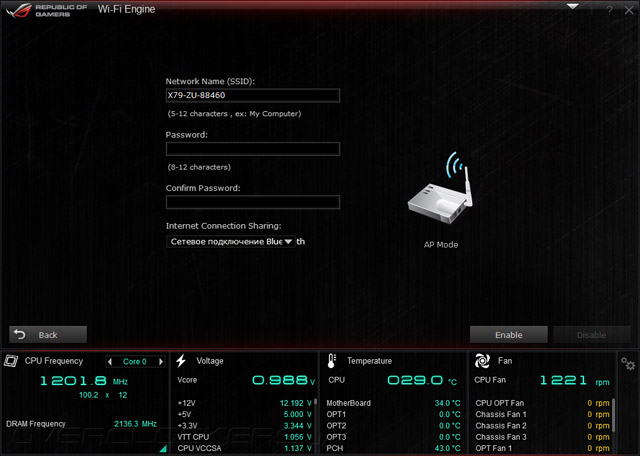640x456 pixels.
Task: Open Internet Connection Sharing dropdown
Action: point(231,242)
